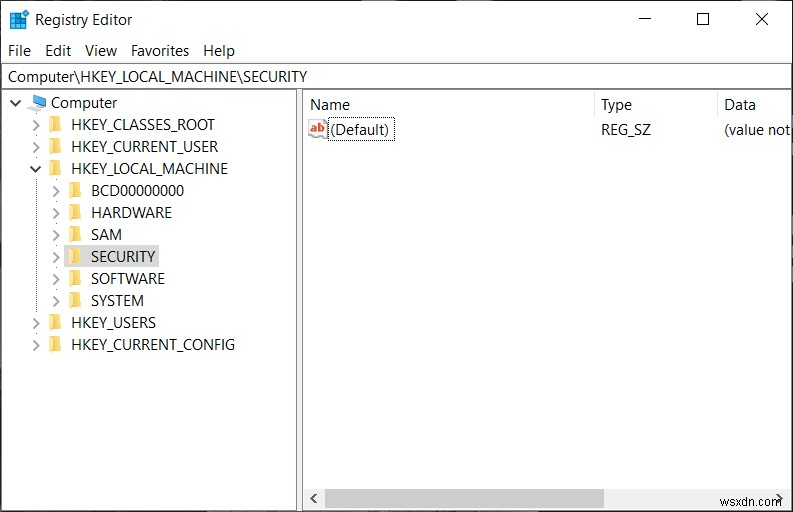793x512 pixels.
Task: Expand the HKEY_USERS chevron
Action: coord(36,323)
